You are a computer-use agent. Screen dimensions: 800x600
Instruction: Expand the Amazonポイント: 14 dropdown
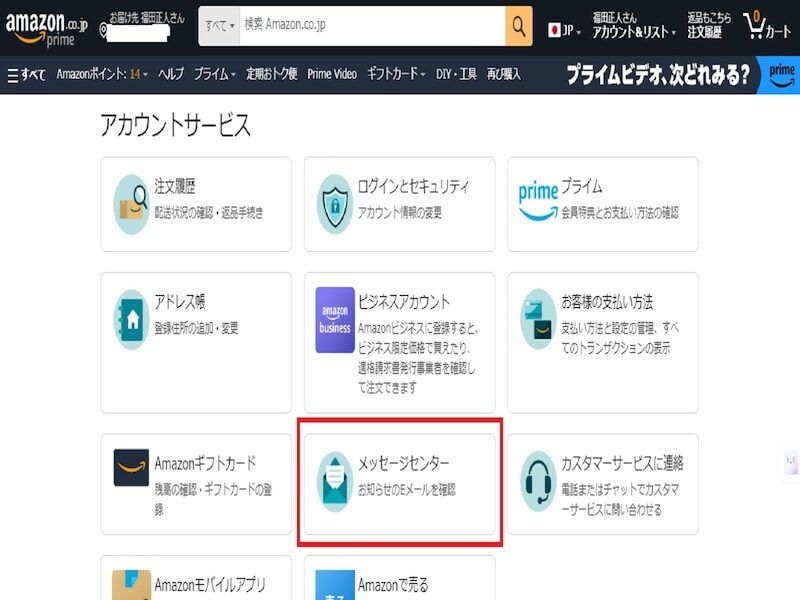[x=102, y=74]
